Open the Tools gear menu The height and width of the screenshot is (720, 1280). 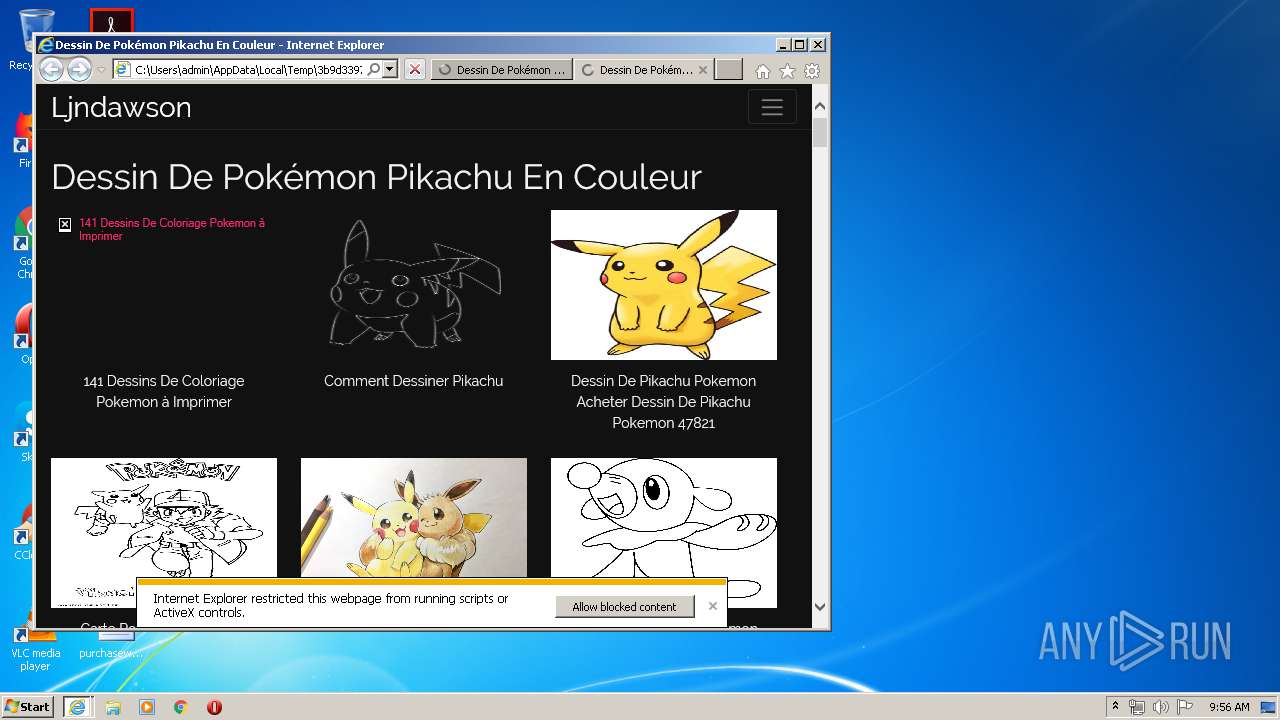click(x=812, y=71)
